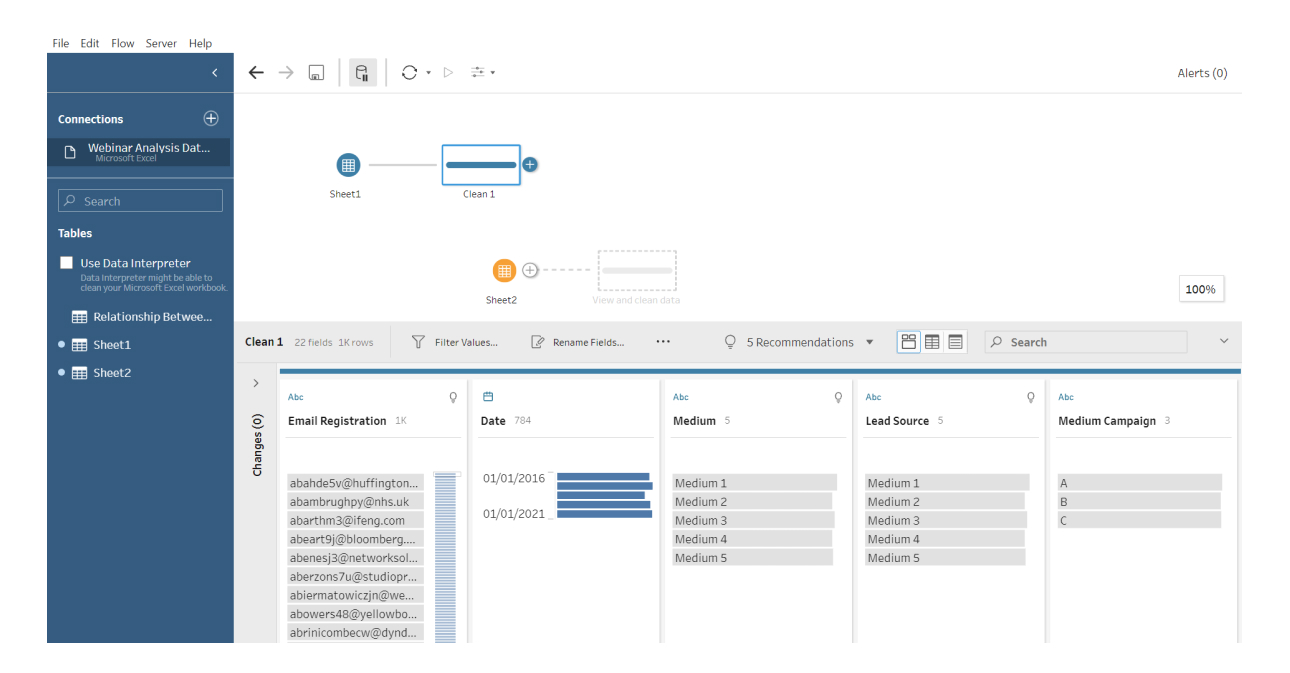Search tables in the Connections pane
Screen dimensions: 1290x673
pos(140,201)
